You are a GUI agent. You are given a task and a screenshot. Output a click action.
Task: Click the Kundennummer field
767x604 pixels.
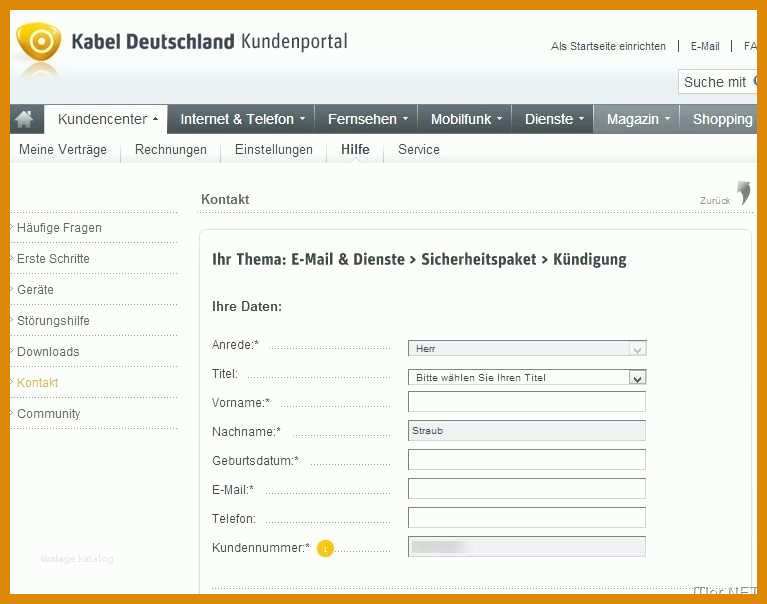coord(527,547)
